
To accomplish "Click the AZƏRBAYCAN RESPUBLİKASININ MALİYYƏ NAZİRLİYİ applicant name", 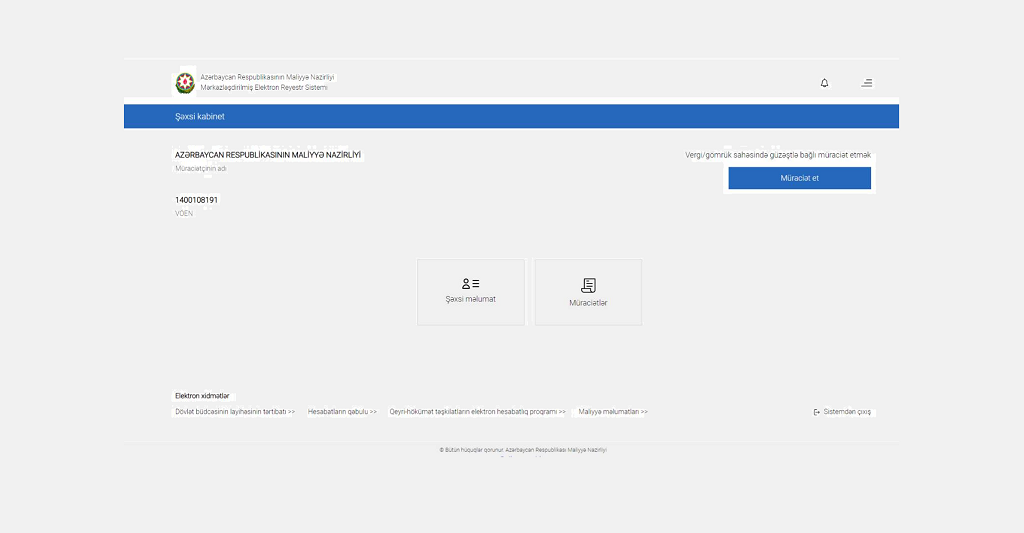I will [x=268, y=155].
